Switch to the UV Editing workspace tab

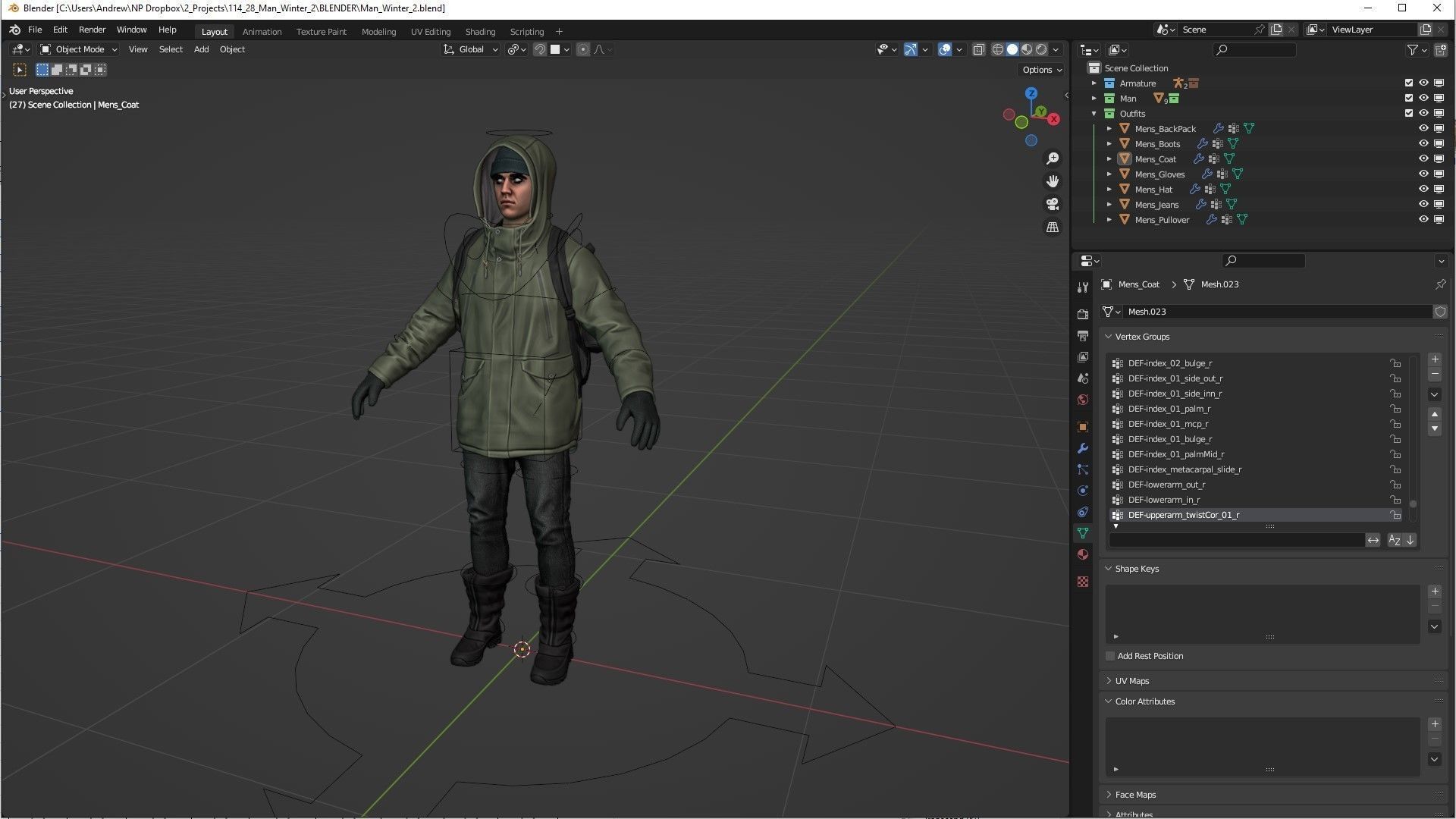pos(431,32)
